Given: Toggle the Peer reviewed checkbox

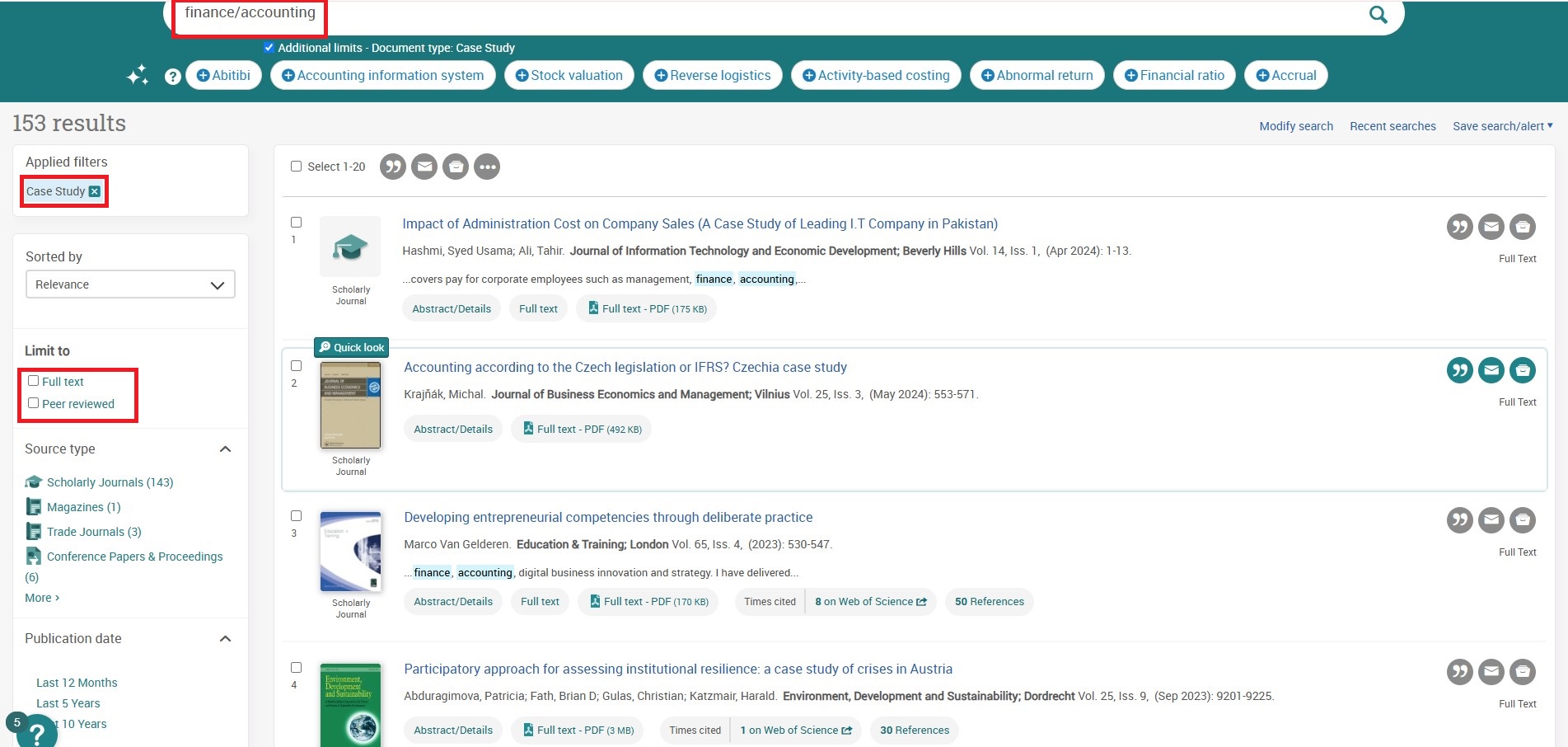Looking at the screenshot, I should point(34,403).
